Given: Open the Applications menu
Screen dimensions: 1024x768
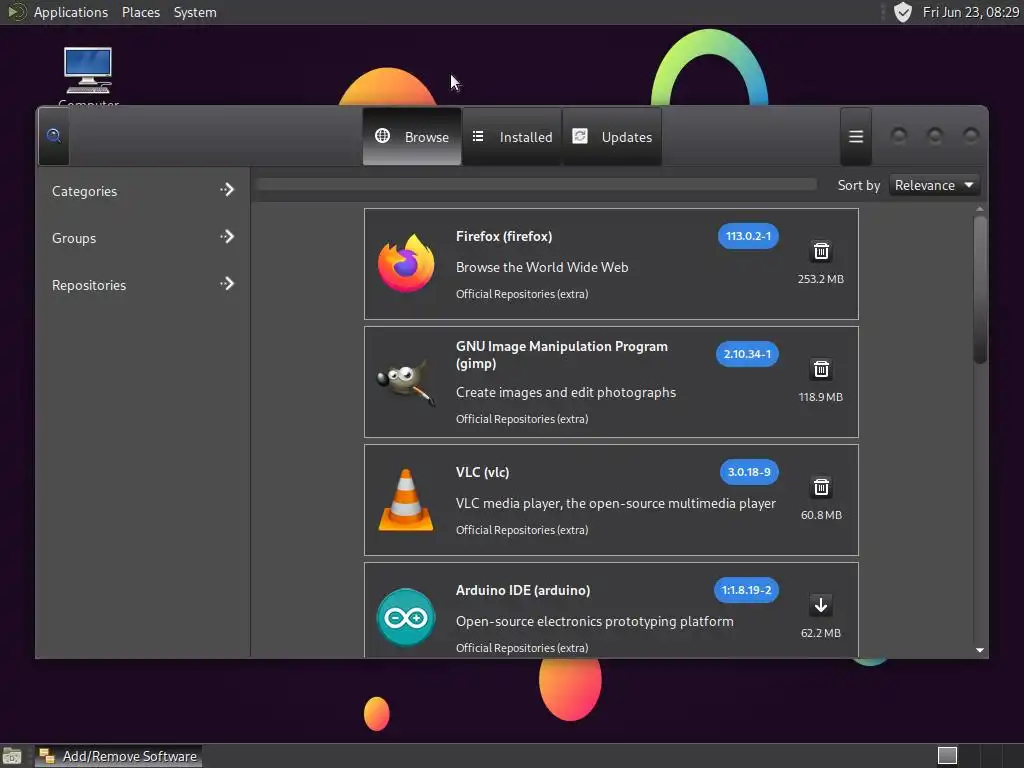Looking at the screenshot, I should pyautogui.click(x=71, y=12).
